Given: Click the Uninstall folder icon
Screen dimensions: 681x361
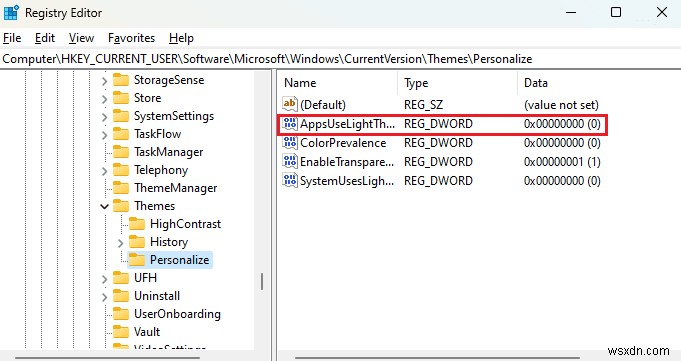Looking at the screenshot, I should (121, 296).
